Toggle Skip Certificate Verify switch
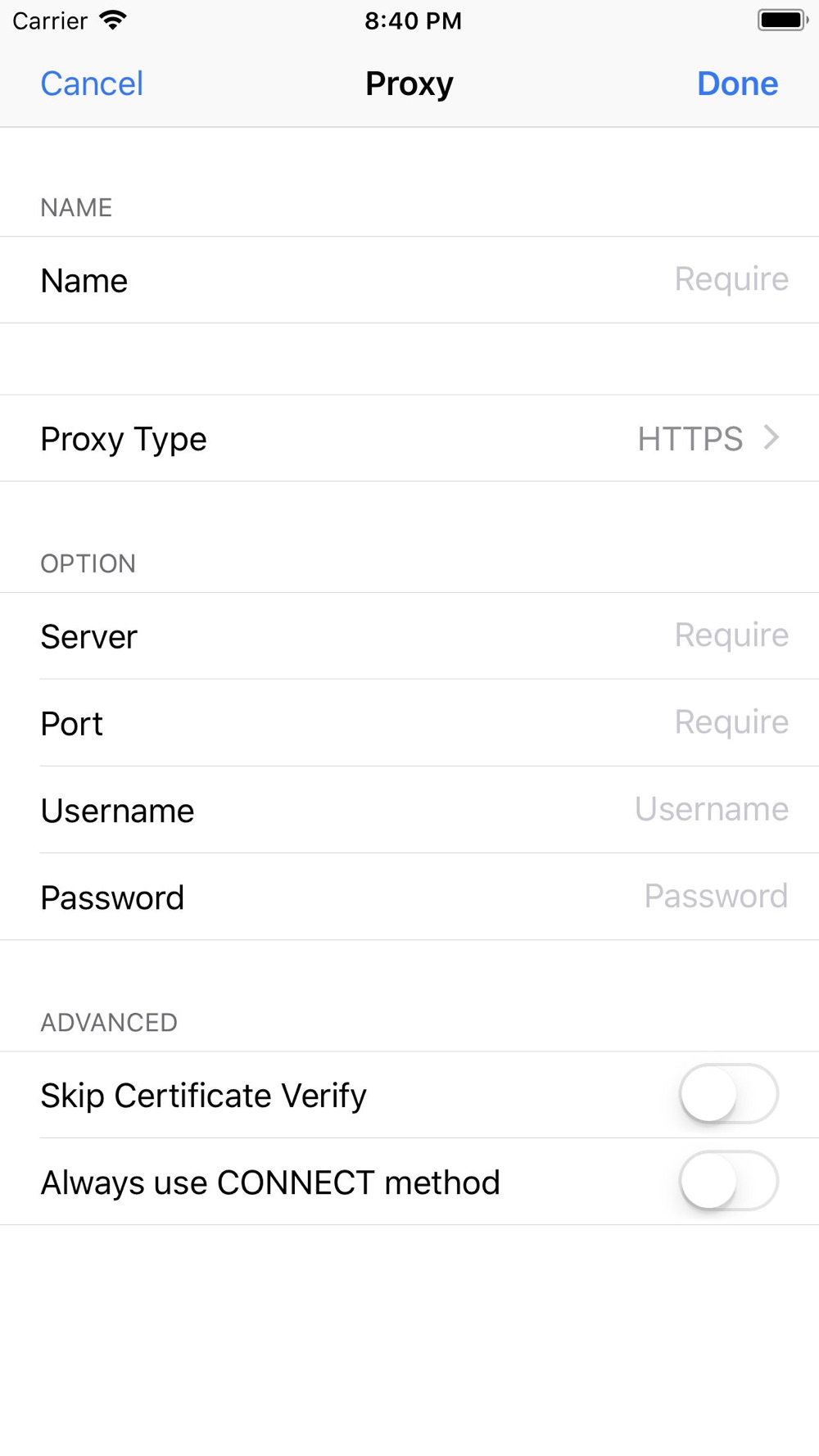The image size is (819, 1456). click(728, 1094)
